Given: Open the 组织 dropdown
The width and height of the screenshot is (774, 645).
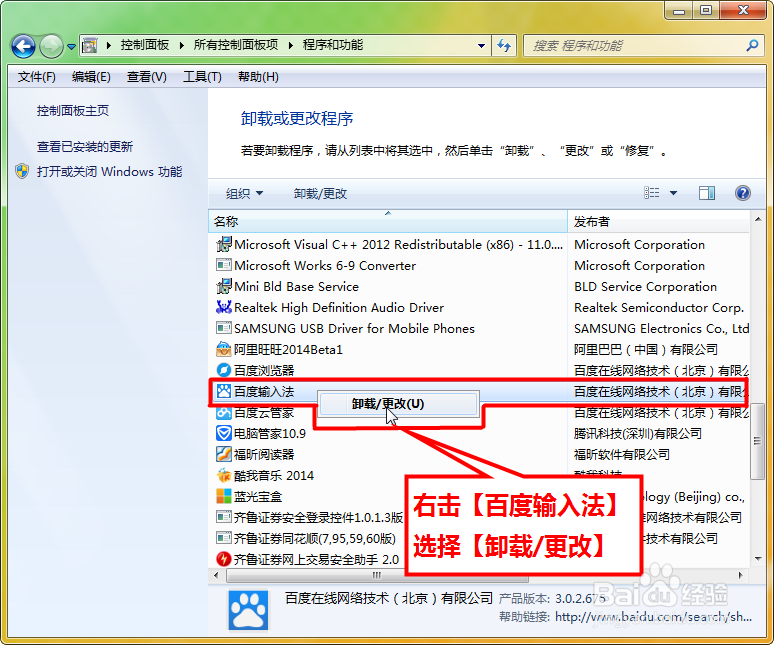Looking at the screenshot, I should click(244, 193).
